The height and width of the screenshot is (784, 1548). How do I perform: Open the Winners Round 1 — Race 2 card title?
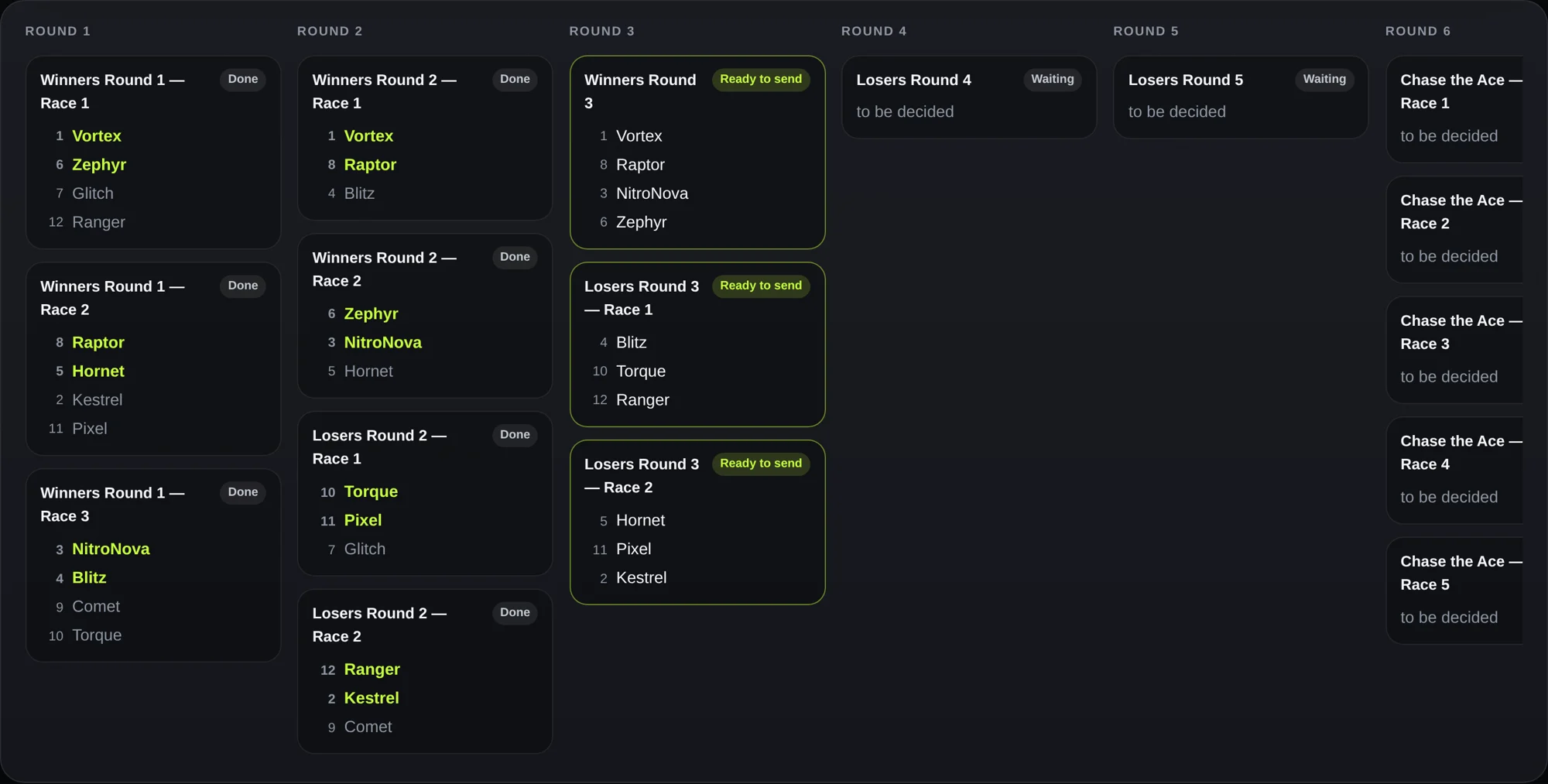(x=112, y=298)
